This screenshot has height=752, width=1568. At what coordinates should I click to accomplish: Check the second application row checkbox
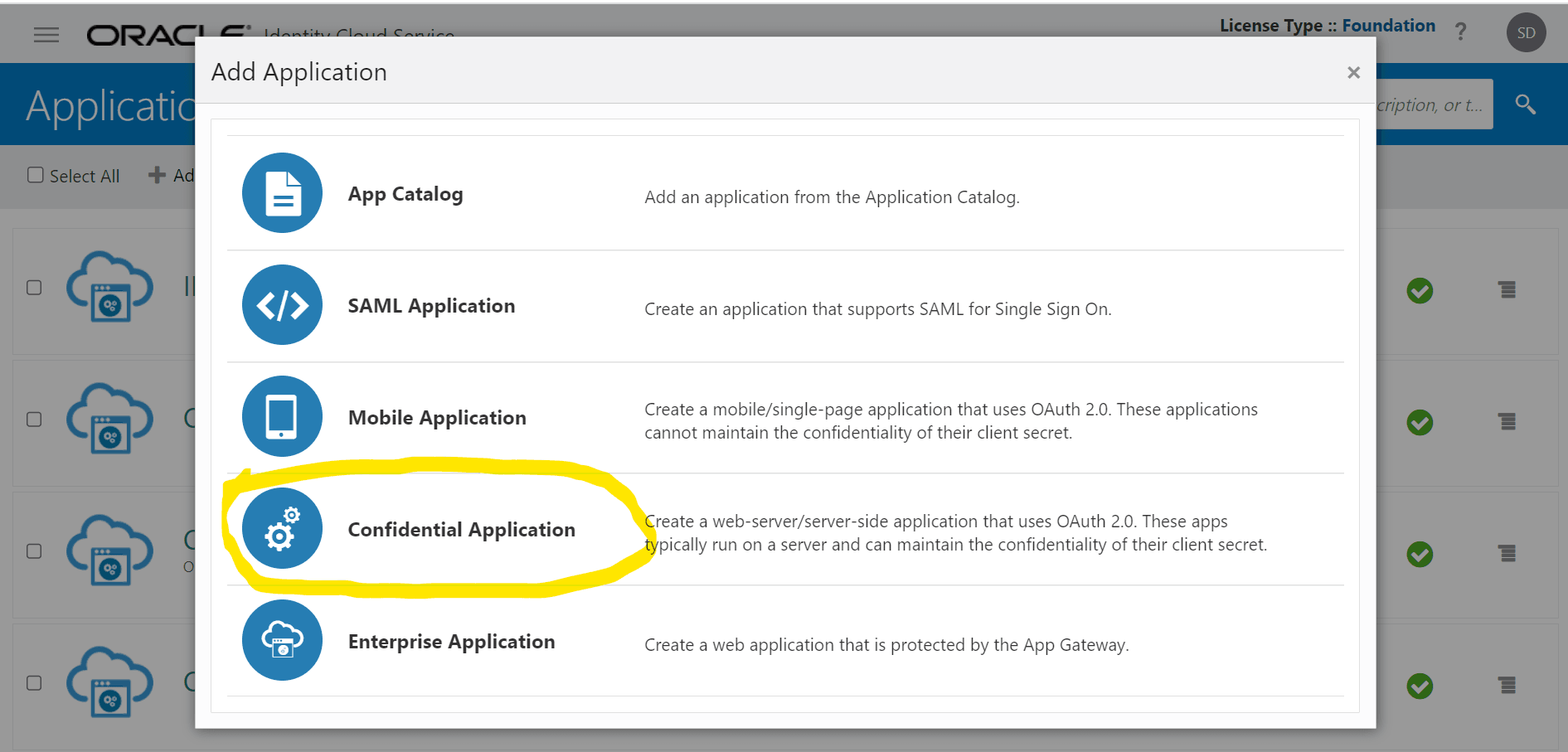tap(33, 420)
